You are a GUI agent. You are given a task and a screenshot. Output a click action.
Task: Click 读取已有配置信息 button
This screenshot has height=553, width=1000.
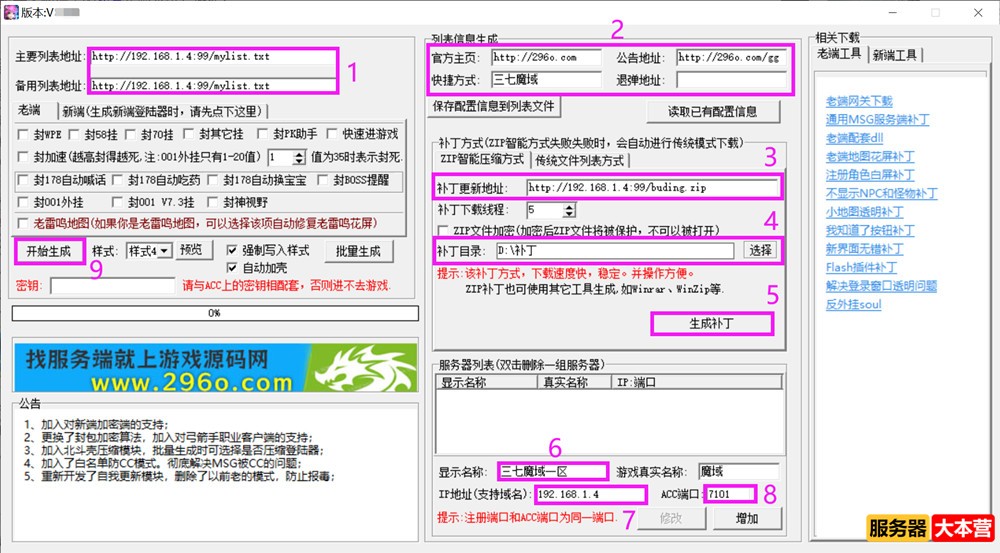712,112
